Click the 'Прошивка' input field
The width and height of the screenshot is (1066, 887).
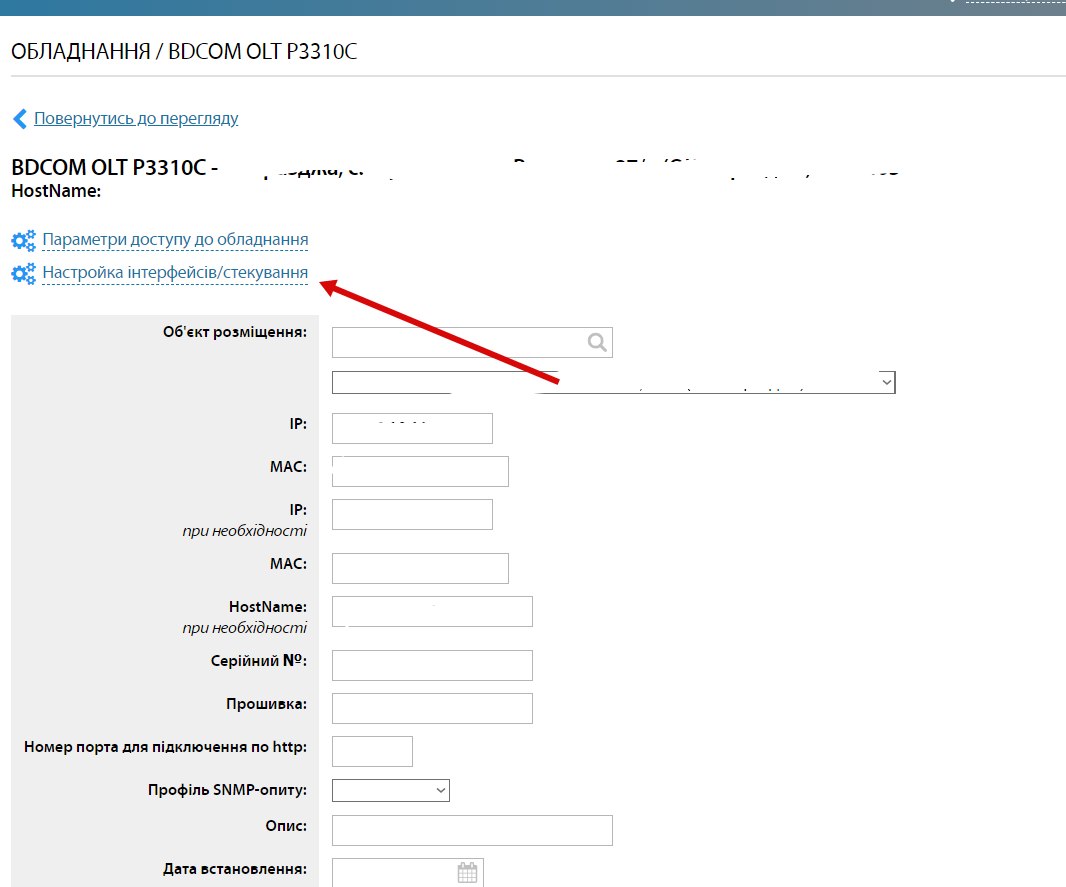click(x=432, y=708)
